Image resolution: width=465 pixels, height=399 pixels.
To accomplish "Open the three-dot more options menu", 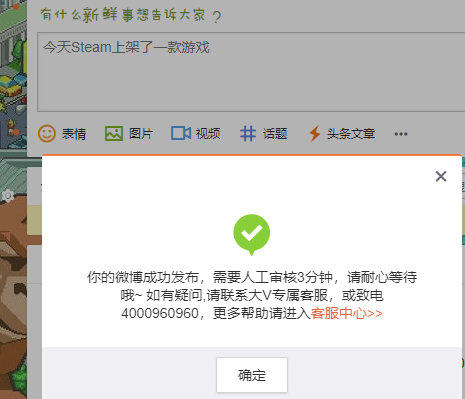I will [401, 134].
